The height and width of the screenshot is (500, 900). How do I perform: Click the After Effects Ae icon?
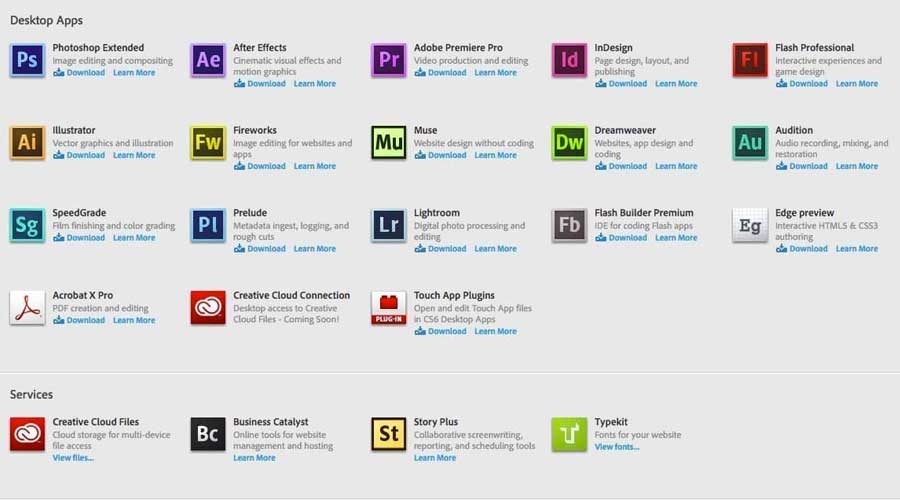(208, 60)
